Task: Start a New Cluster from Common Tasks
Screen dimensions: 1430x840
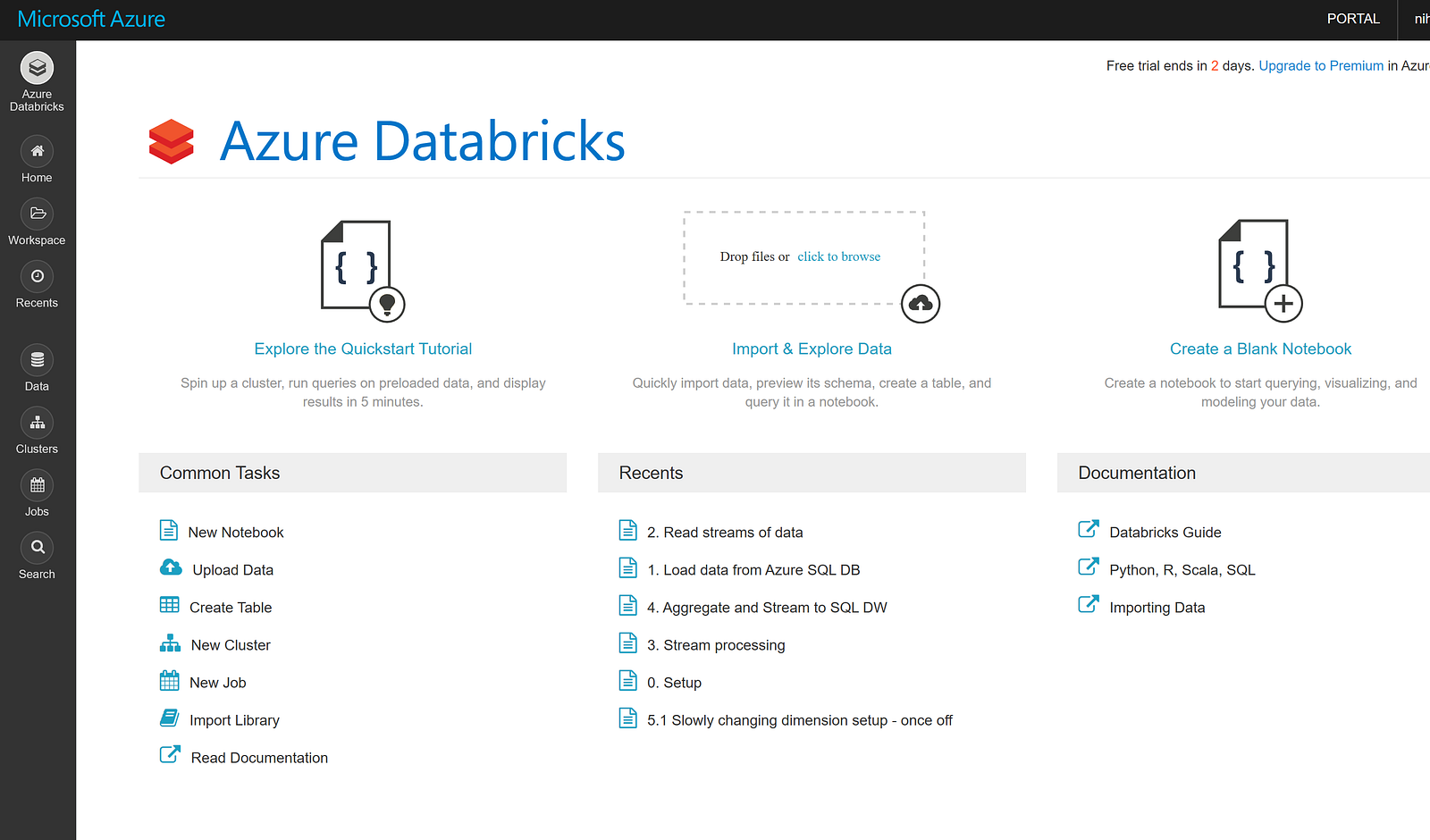Action: (x=231, y=645)
